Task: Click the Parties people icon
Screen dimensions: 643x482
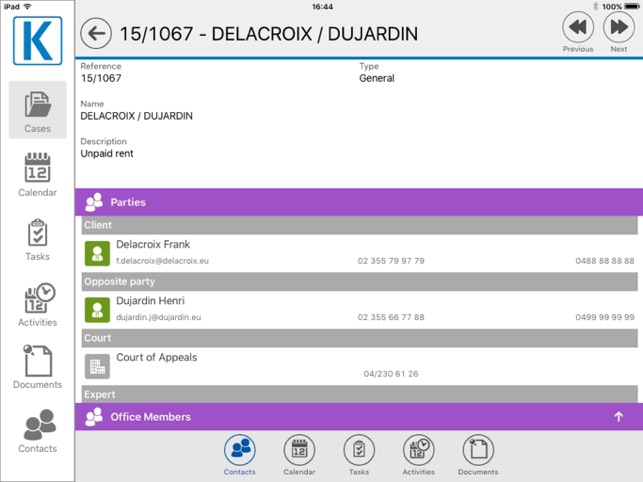Action: point(94,202)
